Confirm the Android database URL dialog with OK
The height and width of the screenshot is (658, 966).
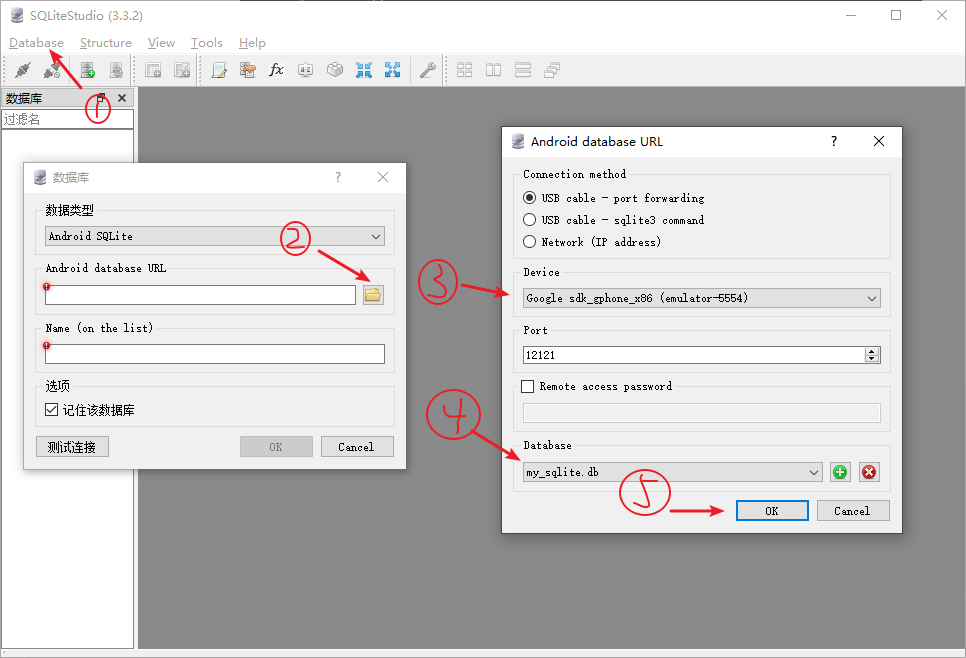pyautogui.click(x=771, y=510)
